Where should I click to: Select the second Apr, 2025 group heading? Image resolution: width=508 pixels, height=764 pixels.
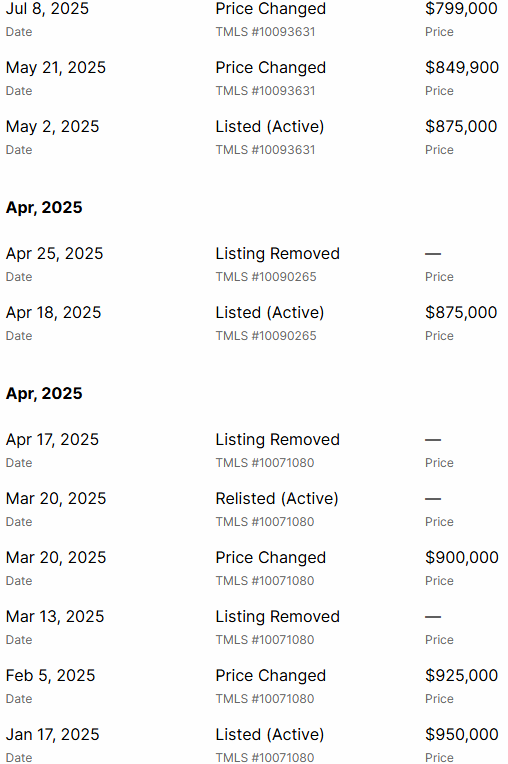(x=44, y=394)
